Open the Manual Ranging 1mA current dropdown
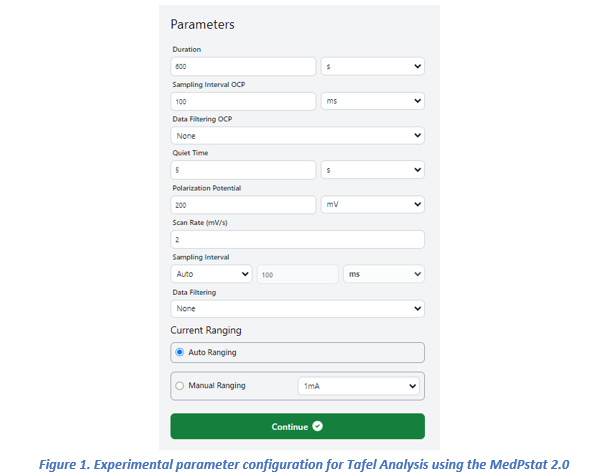This screenshot has height=476, width=600. click(358, 386)
